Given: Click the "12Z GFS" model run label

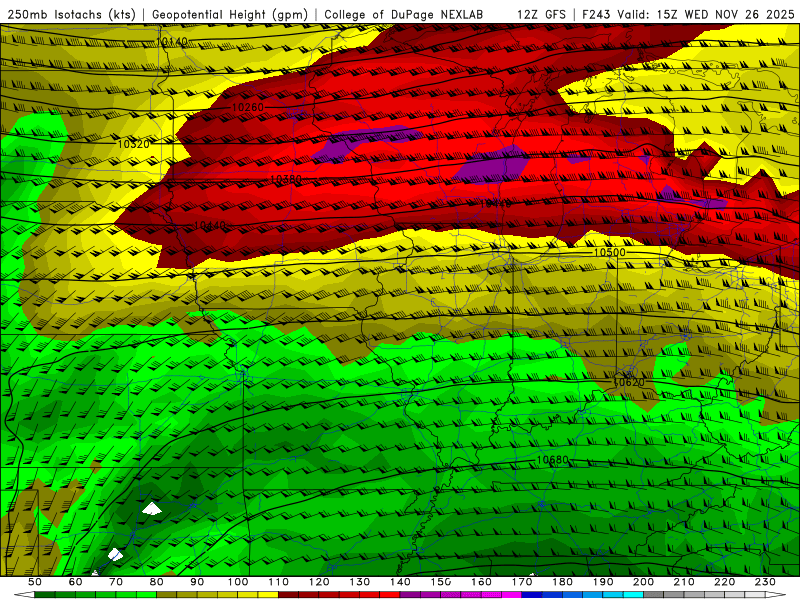Looking at the screenshot, I should (x=541, y=14).
